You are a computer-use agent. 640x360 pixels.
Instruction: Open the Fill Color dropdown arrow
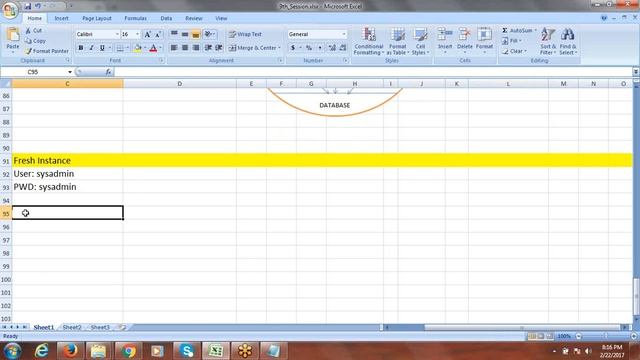pyautogui.click(x=145, y=48)
